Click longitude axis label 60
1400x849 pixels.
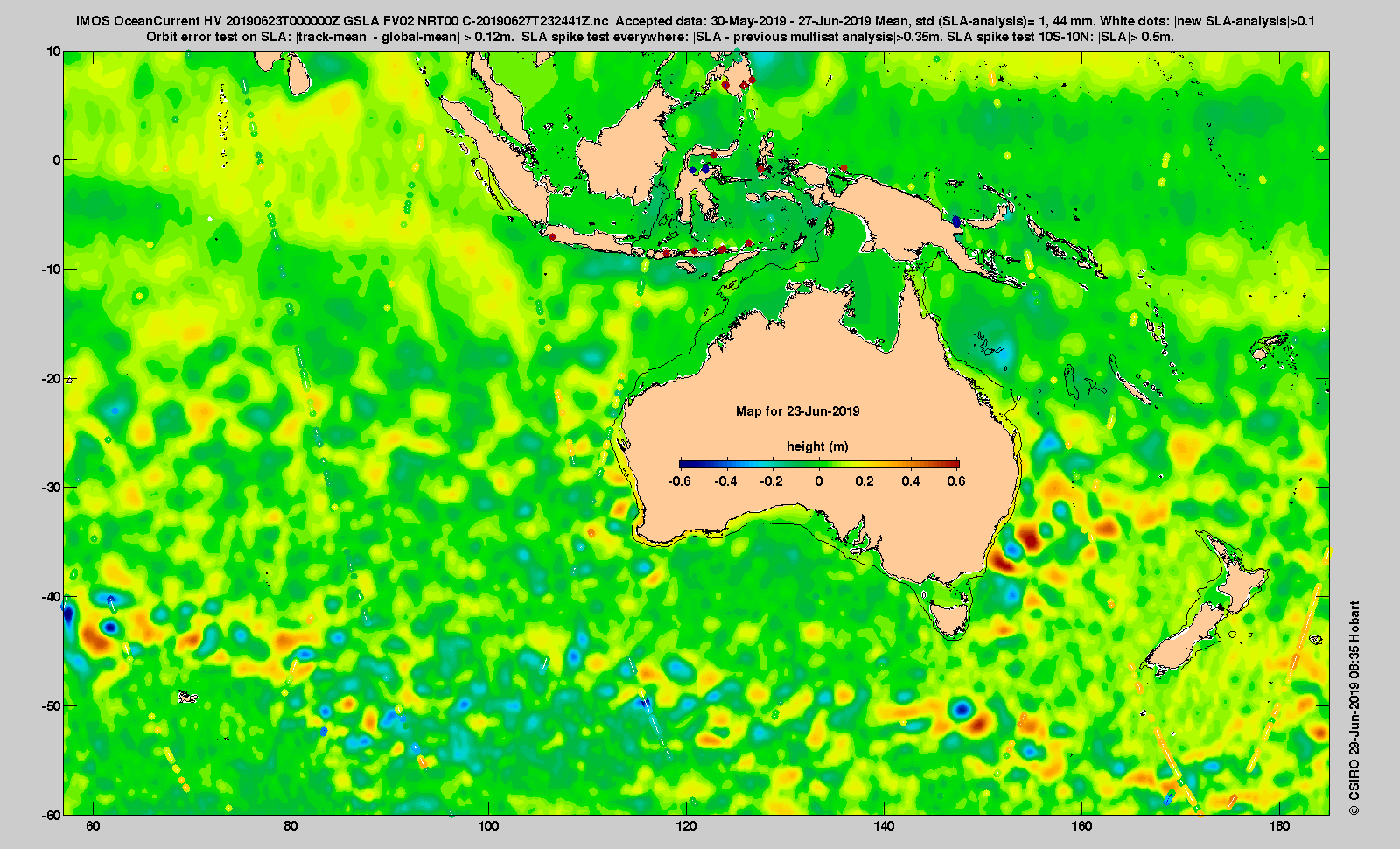coord(94,827)
